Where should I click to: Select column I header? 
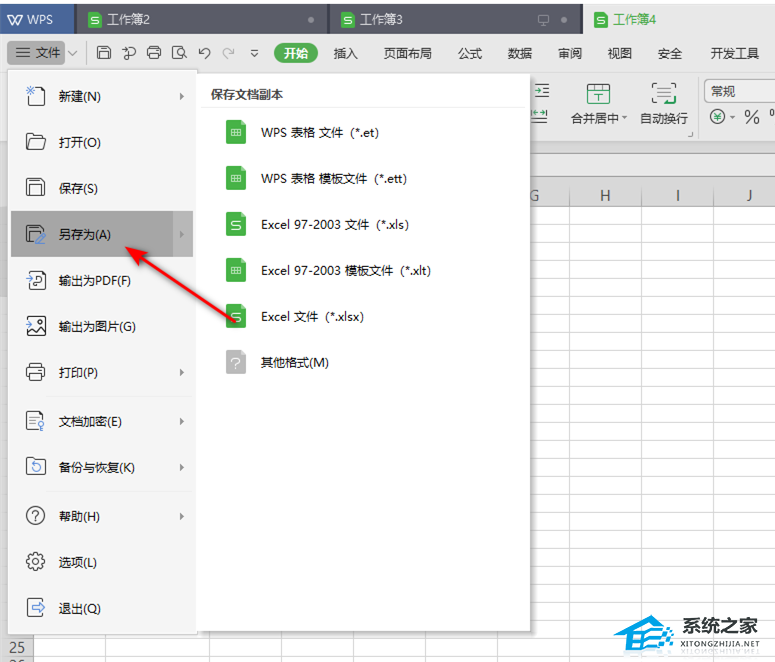[x=677, y=196]
